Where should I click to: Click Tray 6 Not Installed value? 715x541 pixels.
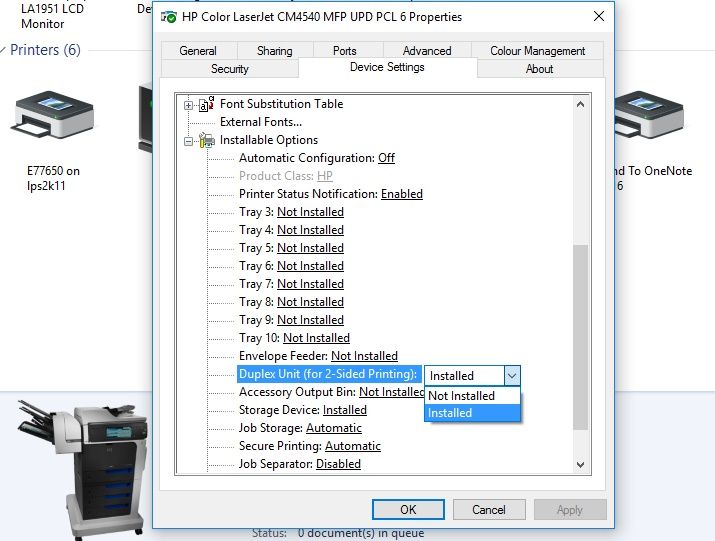coord(310,266)
